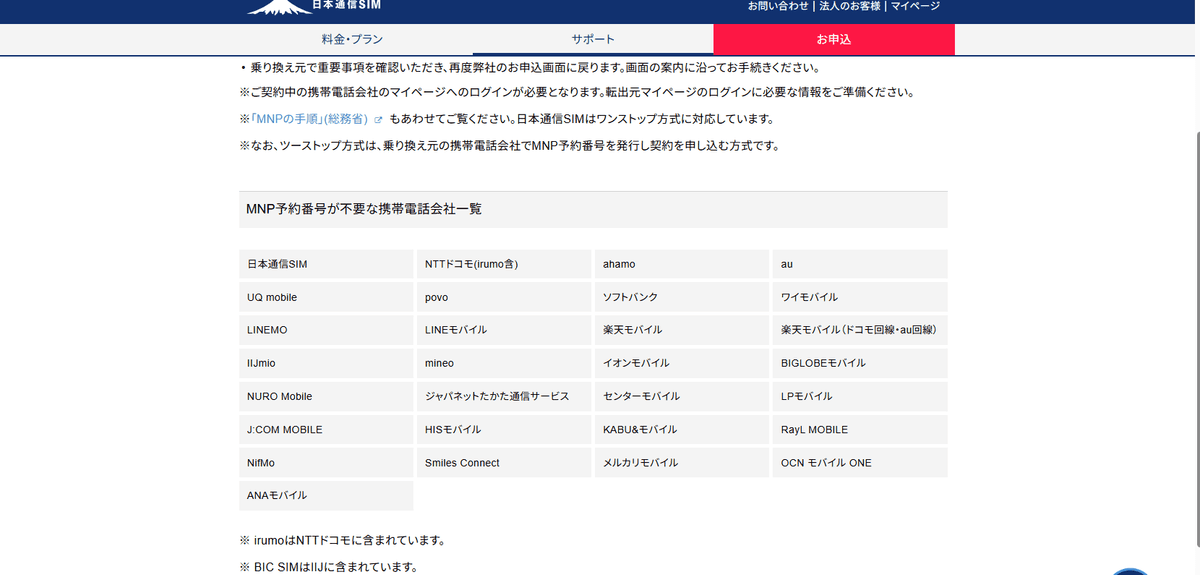Select the LINEモバイル cell
The height and width of the screenshot is (575, 1200).
tap(503, 330)
